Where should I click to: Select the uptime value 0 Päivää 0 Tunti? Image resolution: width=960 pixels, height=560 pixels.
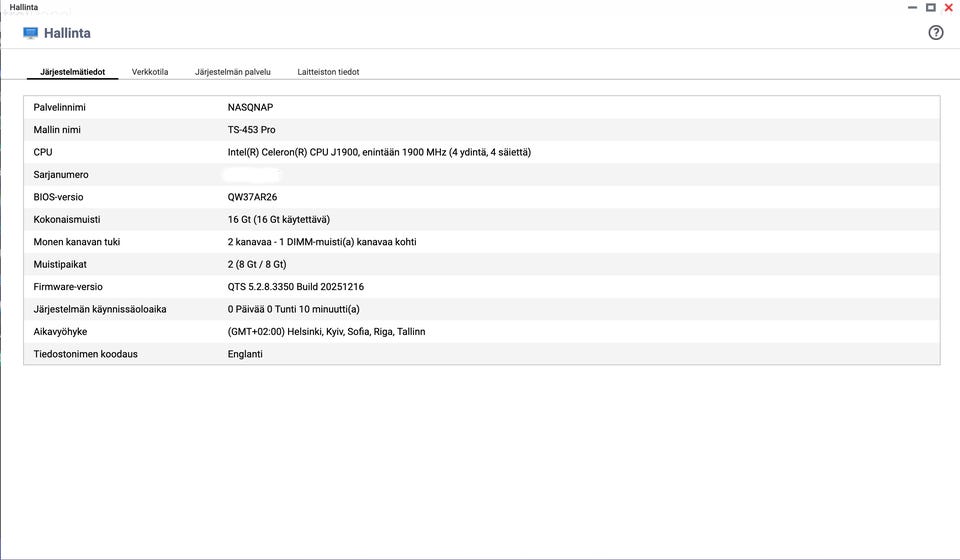[x=293, y=309]
